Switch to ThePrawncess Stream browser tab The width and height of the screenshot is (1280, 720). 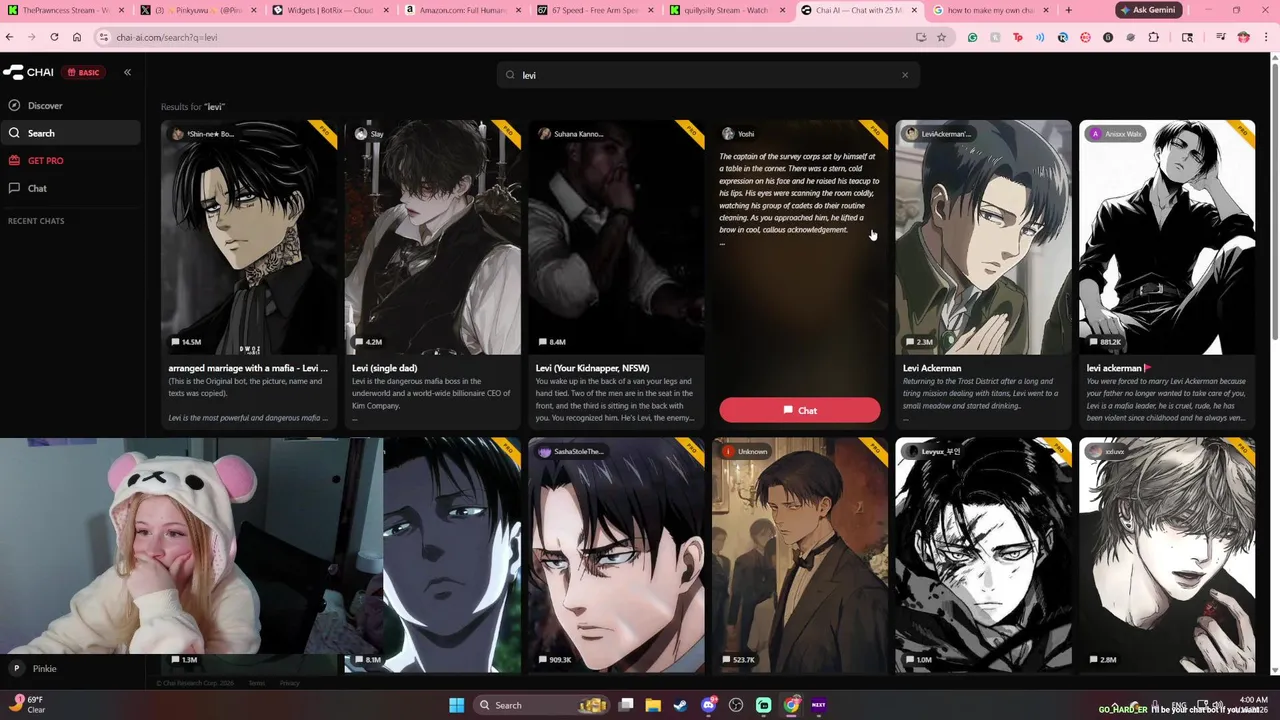point(65,10)
